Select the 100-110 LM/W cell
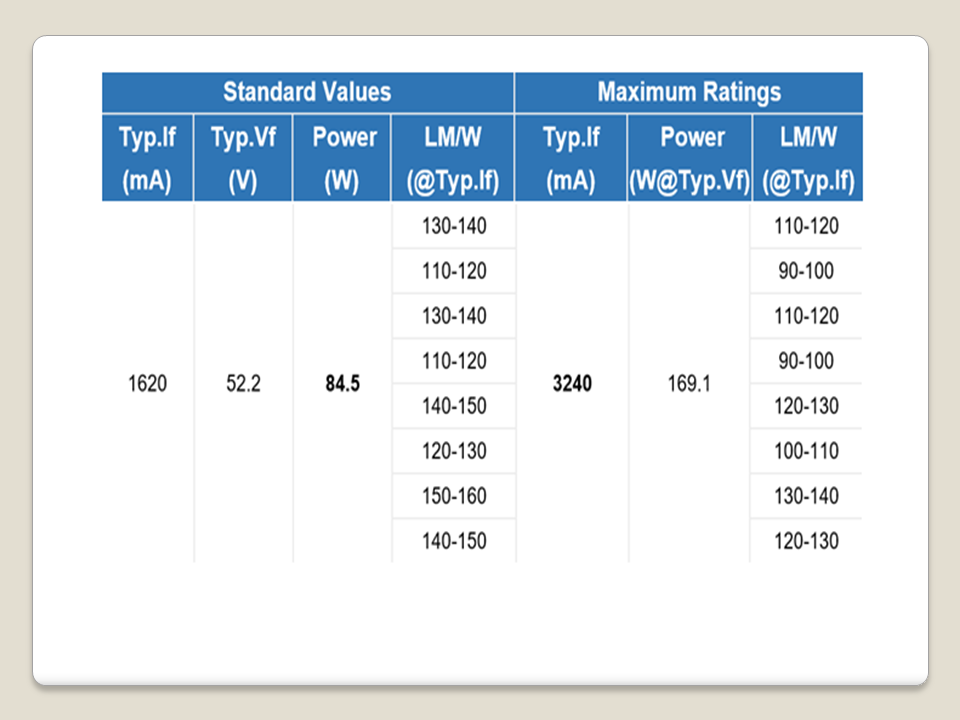Viewport: 960px width, 720px height. (806, 451)
